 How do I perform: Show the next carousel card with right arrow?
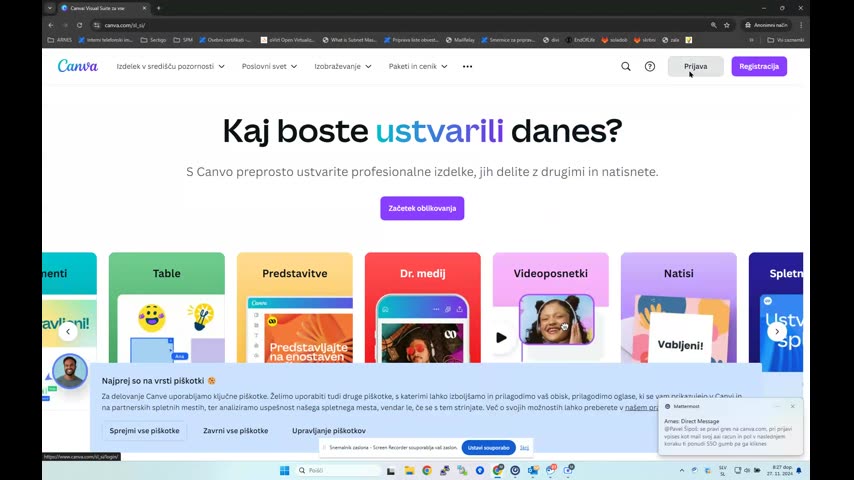pyautogui.click(x=777, y=331)
